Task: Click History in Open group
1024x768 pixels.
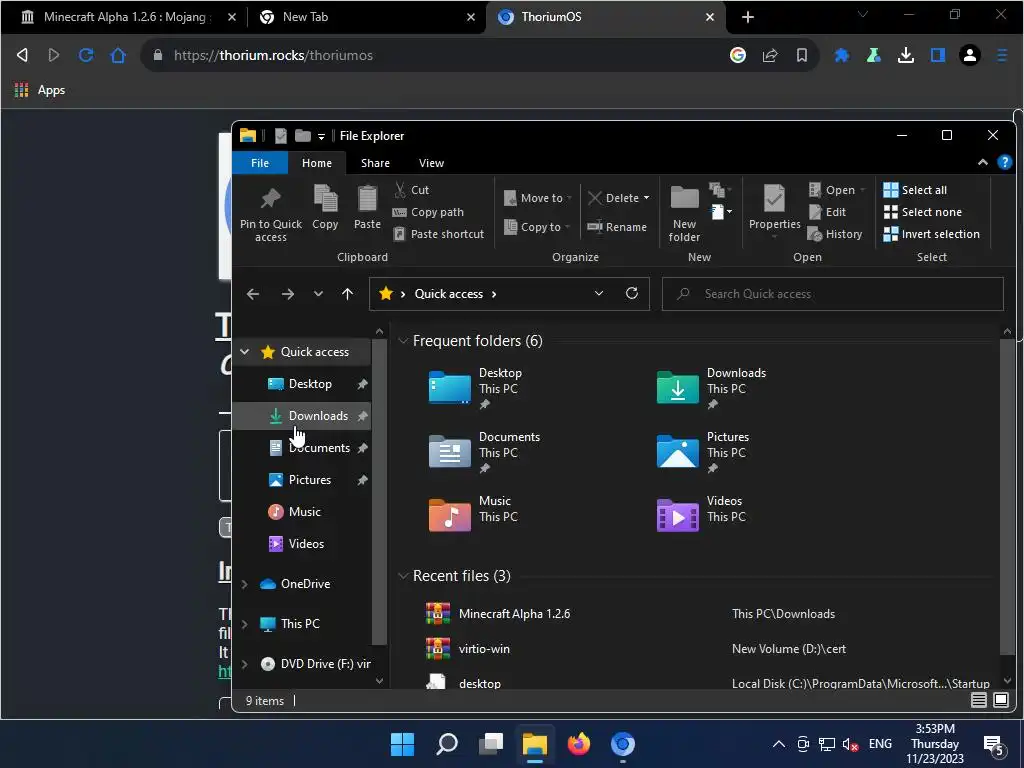Action: pos(835,234)
